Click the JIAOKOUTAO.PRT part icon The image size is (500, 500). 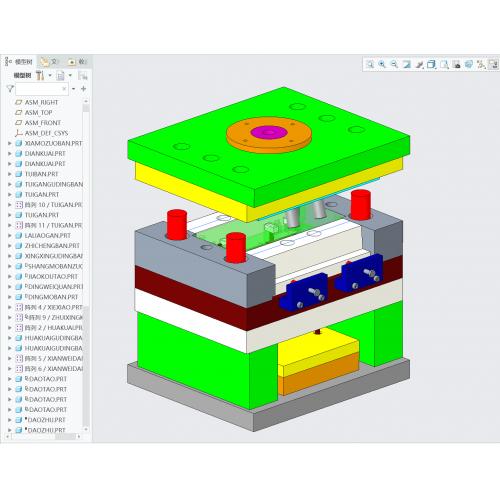coord(19,277)
